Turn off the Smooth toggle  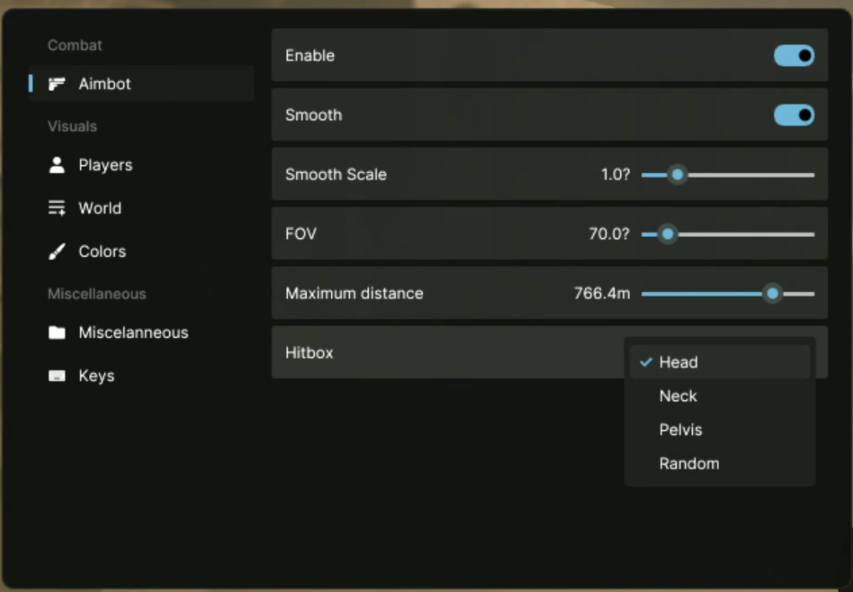coord(794,115)
